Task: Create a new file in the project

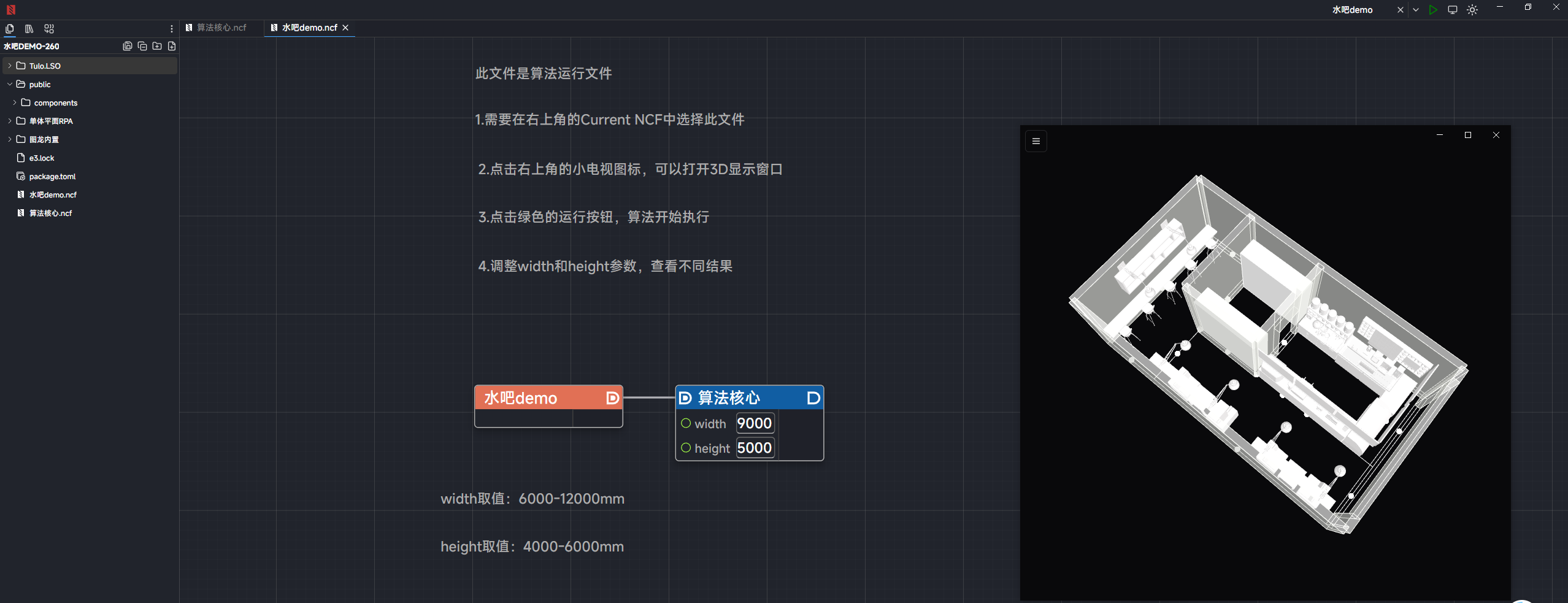Action: click(x=172, y=46)
